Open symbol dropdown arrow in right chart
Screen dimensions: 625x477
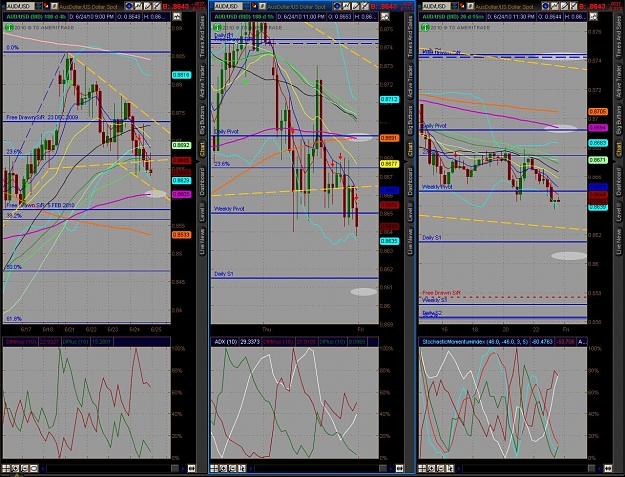point(455,6)
